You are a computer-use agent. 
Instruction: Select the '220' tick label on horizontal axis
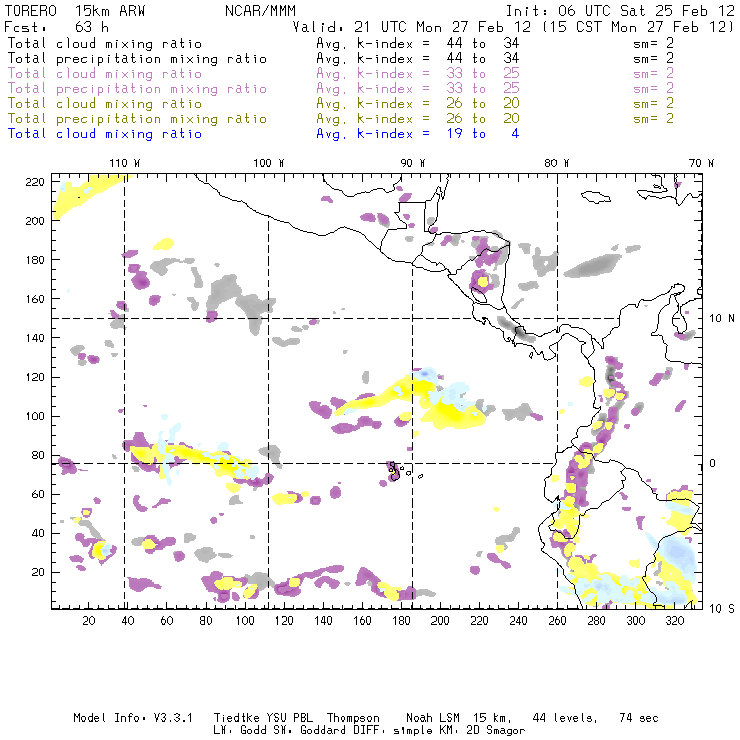tap(479, 621)
